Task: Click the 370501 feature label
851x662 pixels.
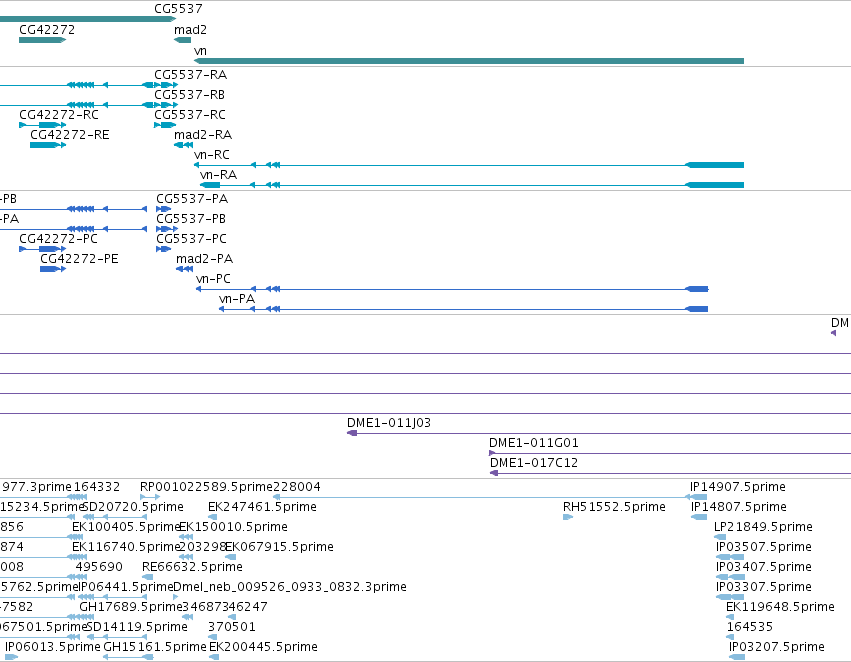Action: click(x=231, y=627)
